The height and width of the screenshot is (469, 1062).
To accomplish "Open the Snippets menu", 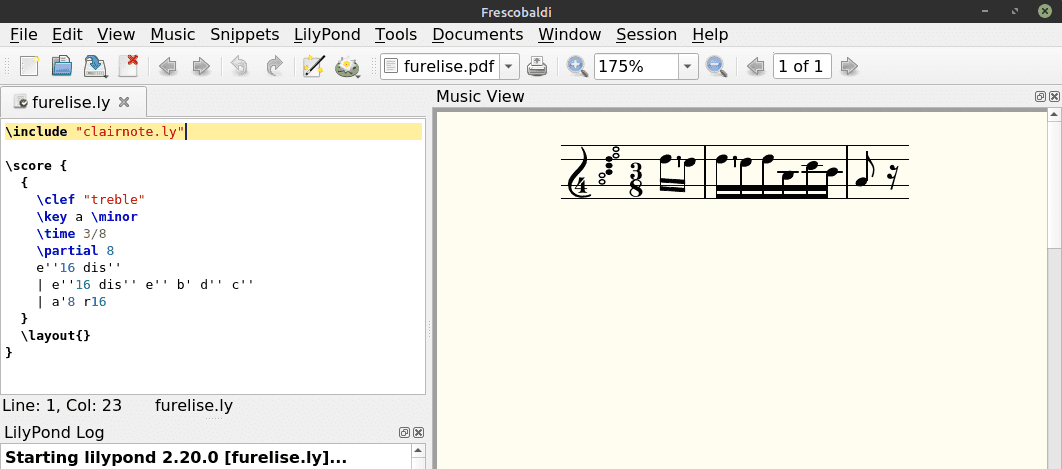I will click(x=245, y=34).
